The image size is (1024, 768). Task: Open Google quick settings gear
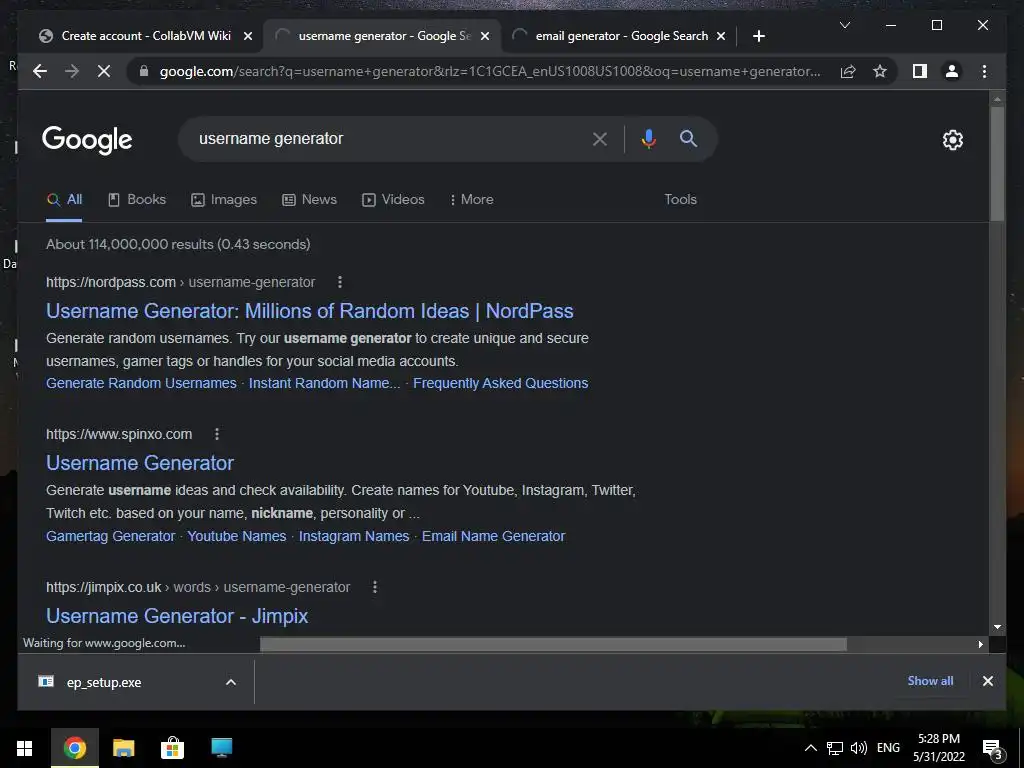tap(952, 140)
